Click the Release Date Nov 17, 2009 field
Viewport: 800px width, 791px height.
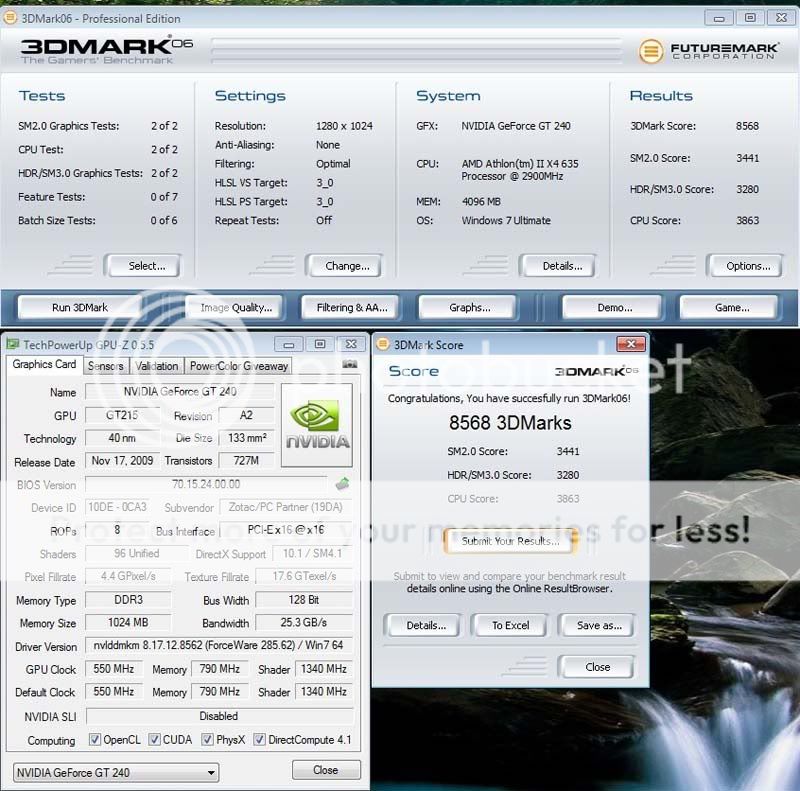tap(122, 461)
